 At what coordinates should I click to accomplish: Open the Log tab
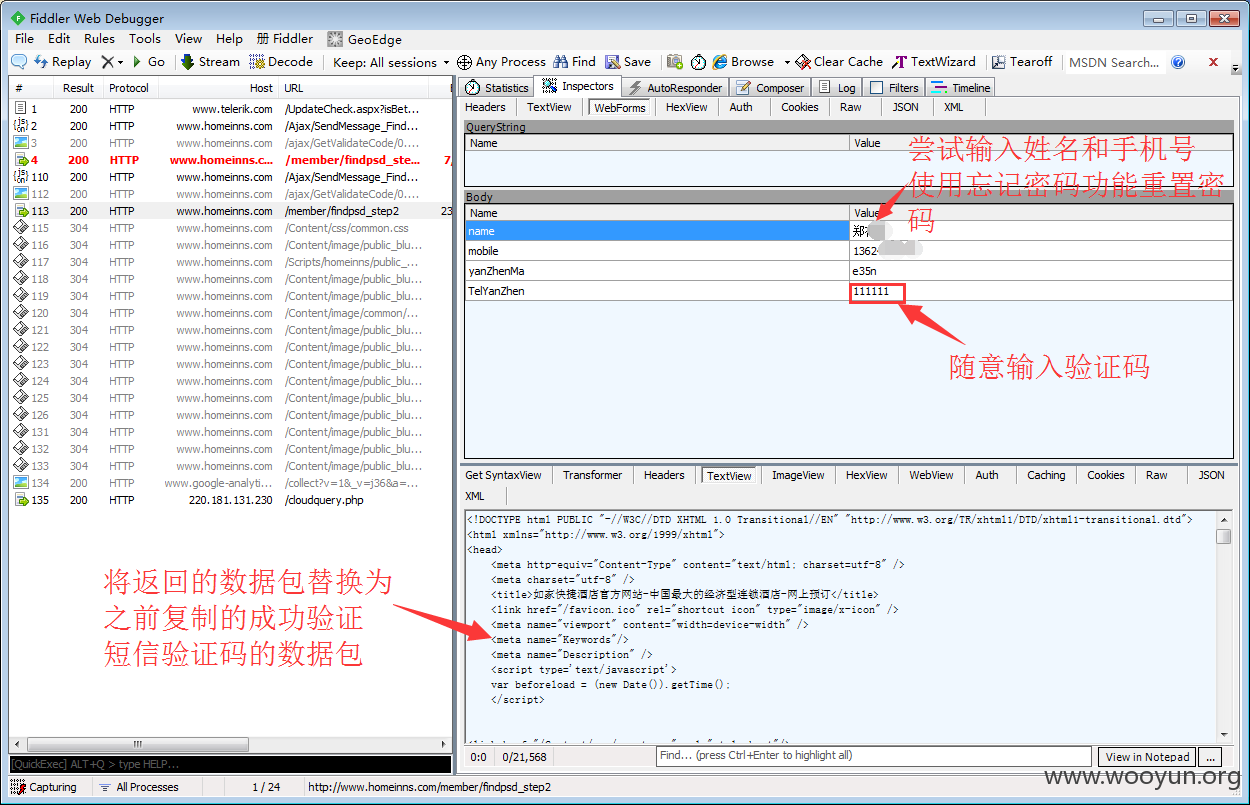pos(837,88)
